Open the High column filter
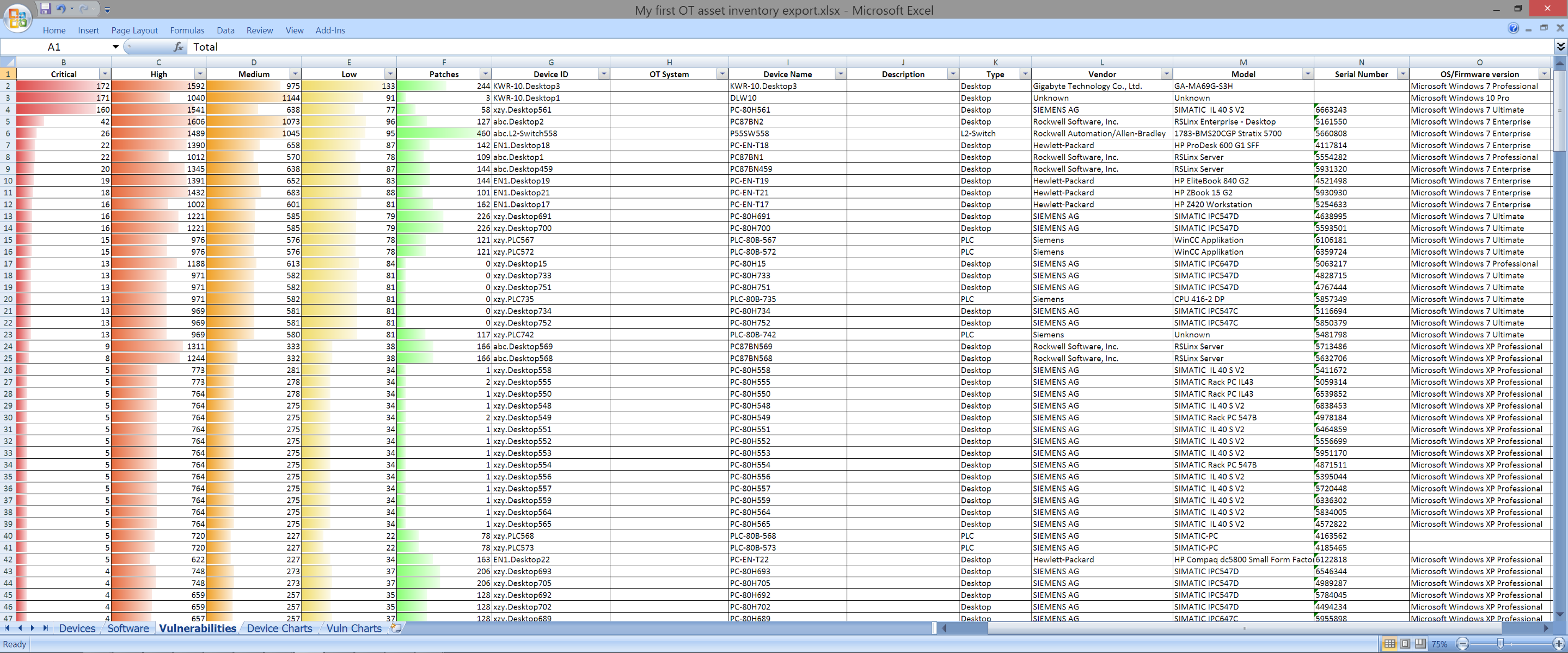 click(x=200, y=74)
